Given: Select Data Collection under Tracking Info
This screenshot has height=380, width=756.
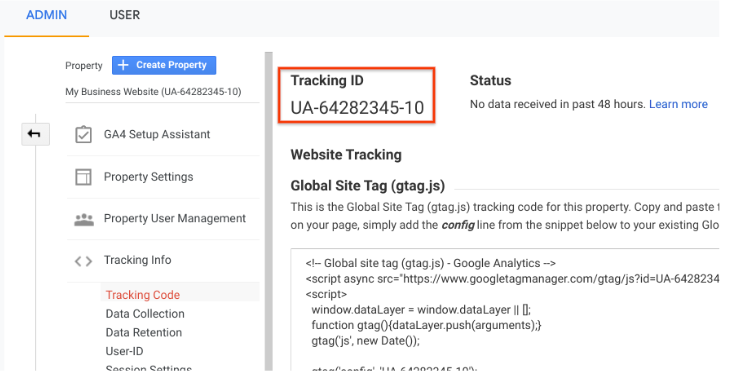Looking at the screenshot, I should pyautogui.click(x=145, y=313).
